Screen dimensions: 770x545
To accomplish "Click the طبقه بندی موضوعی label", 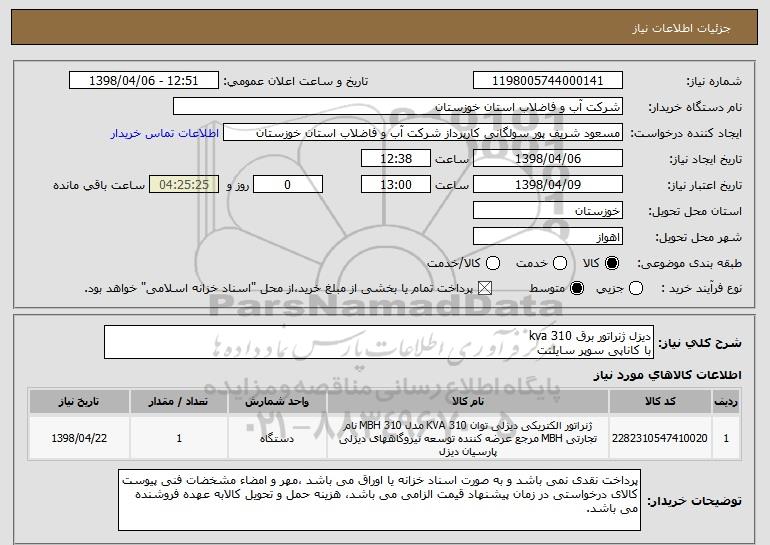I will (x=689, y=264).
